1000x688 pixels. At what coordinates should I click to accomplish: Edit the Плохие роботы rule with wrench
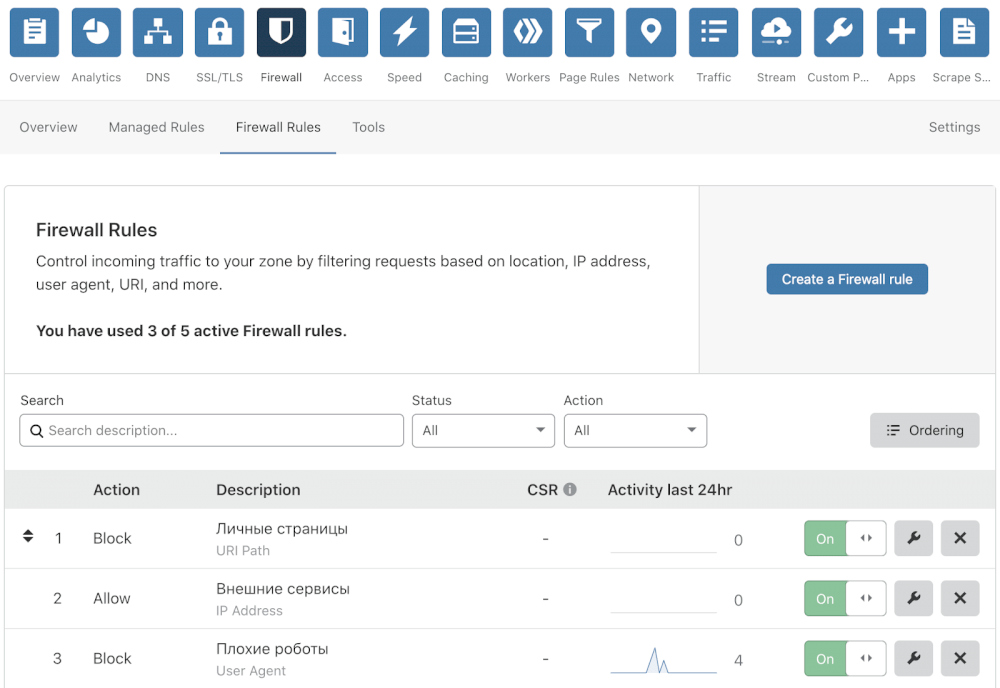pos(913,658)
